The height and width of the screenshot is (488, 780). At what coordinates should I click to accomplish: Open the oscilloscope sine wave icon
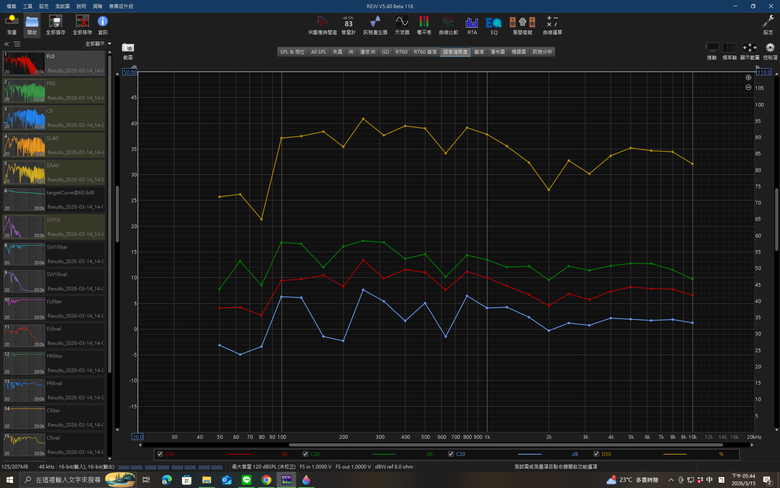[401, 25]
